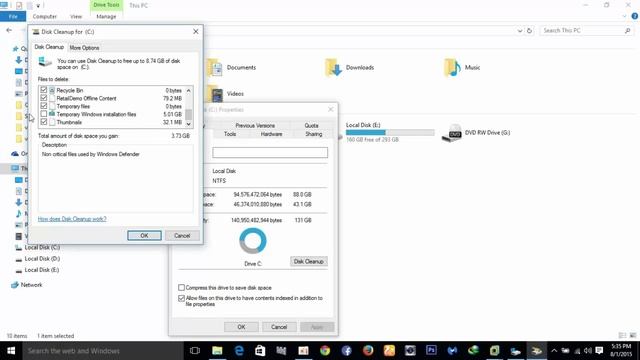Click the Help question mark icon

(x=635, y=16)
